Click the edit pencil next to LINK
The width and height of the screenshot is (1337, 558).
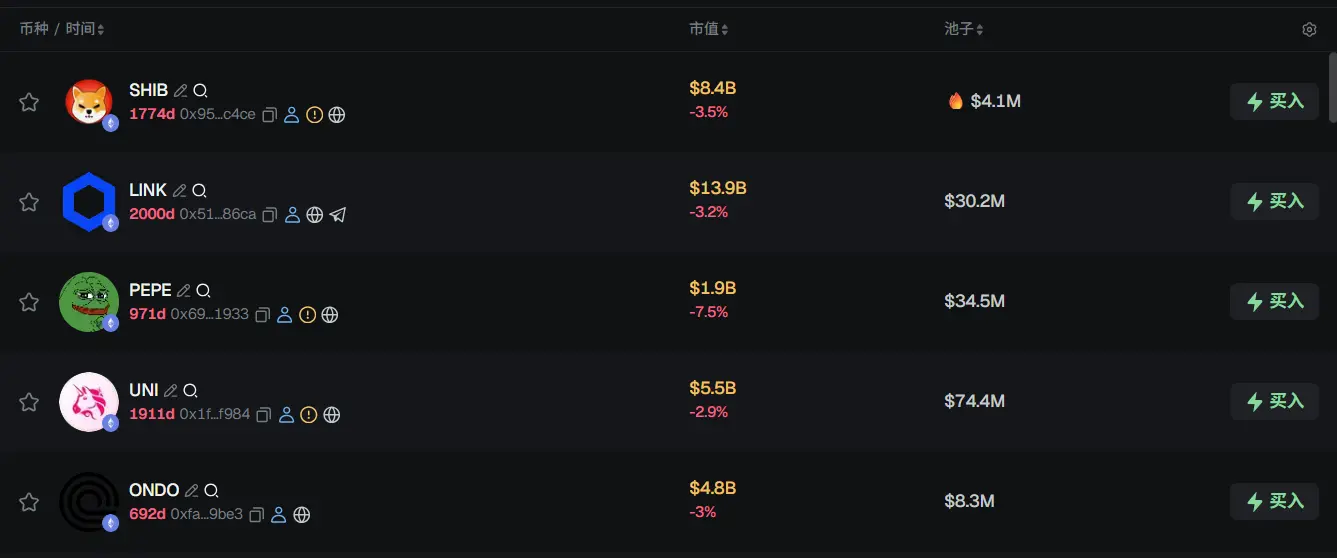click(x=180, y=190)
